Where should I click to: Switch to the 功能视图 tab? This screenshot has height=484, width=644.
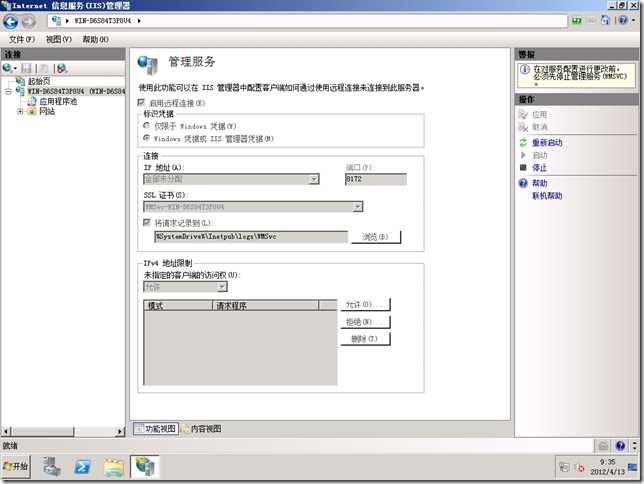tap(156, 429)
